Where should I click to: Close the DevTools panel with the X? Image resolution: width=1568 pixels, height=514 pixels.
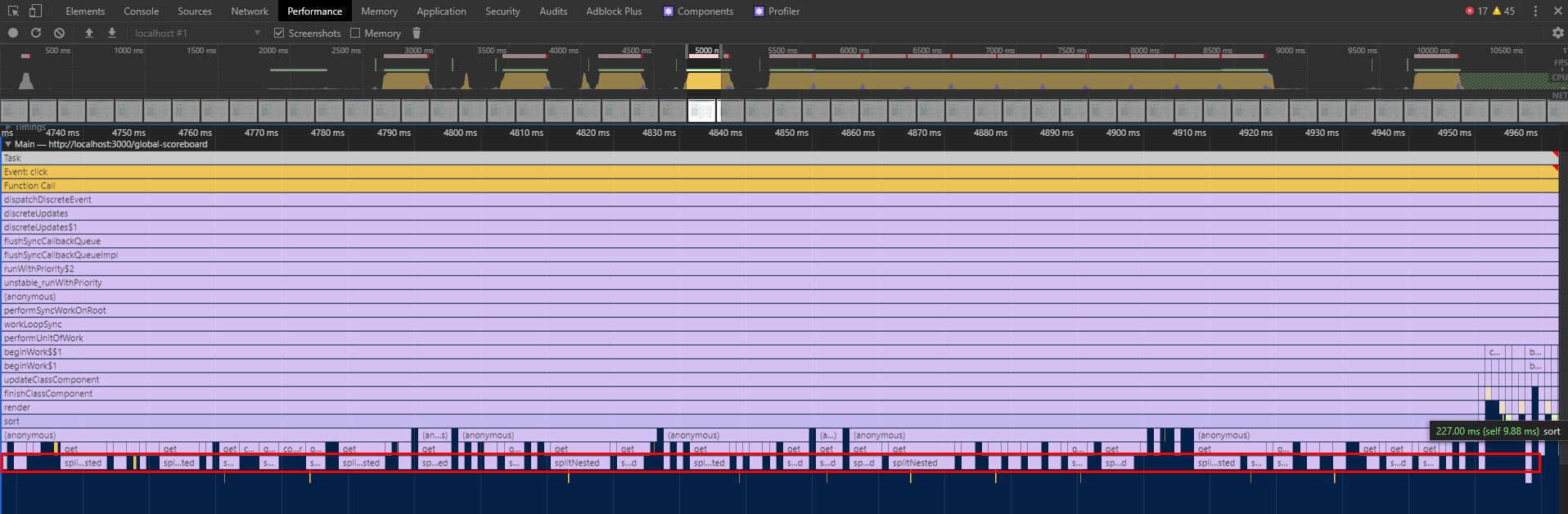tap(1557, 11)
